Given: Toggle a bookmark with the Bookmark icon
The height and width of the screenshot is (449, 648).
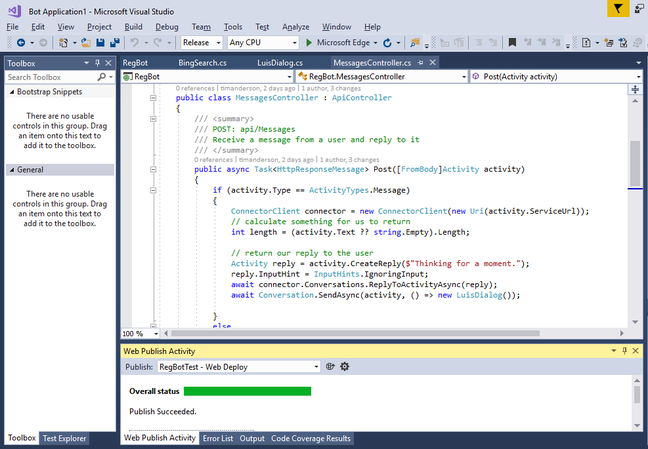Looking at the screenshot, I should (512, 43).
